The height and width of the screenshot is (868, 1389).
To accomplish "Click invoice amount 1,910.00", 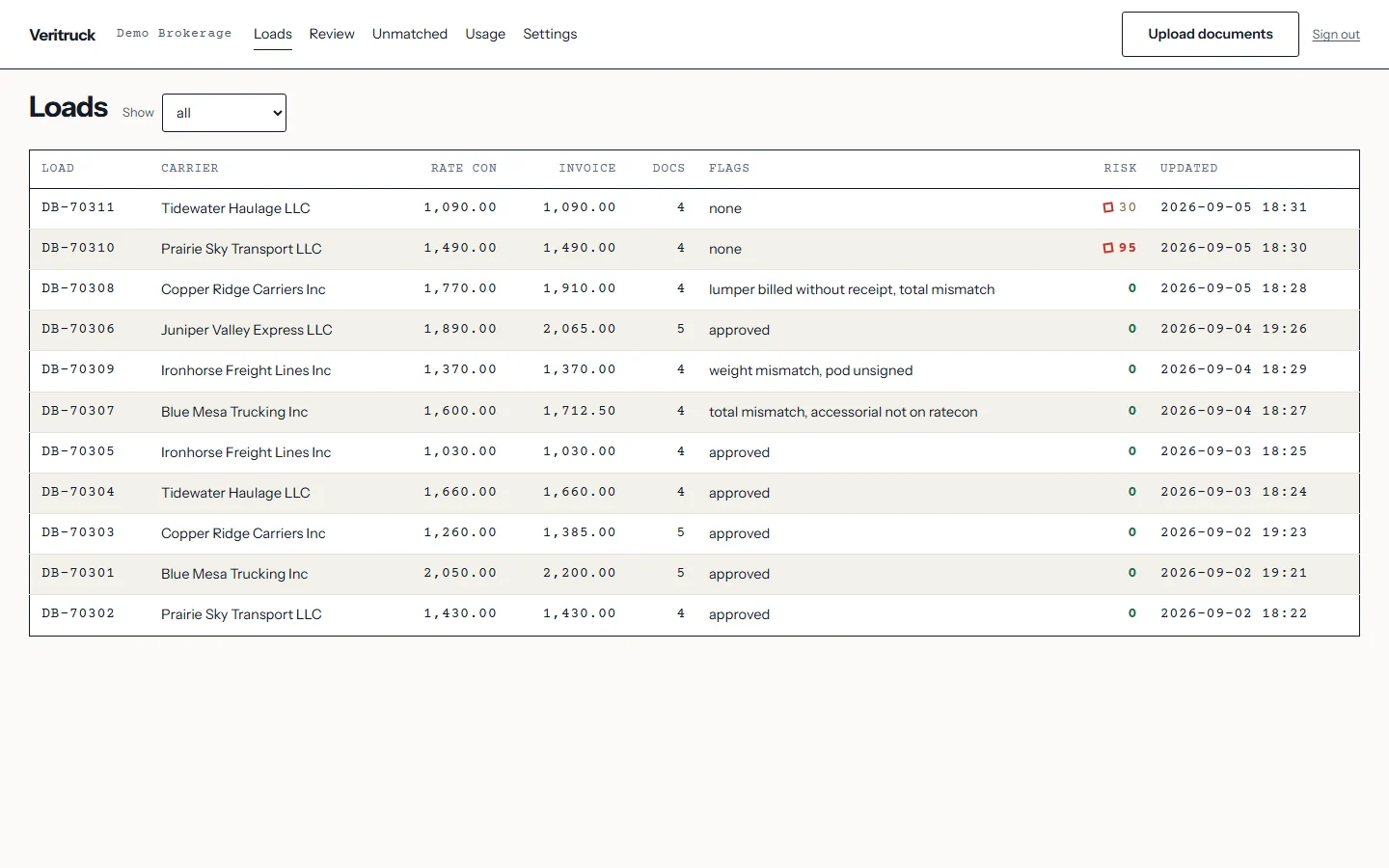I will click(580, 288).
